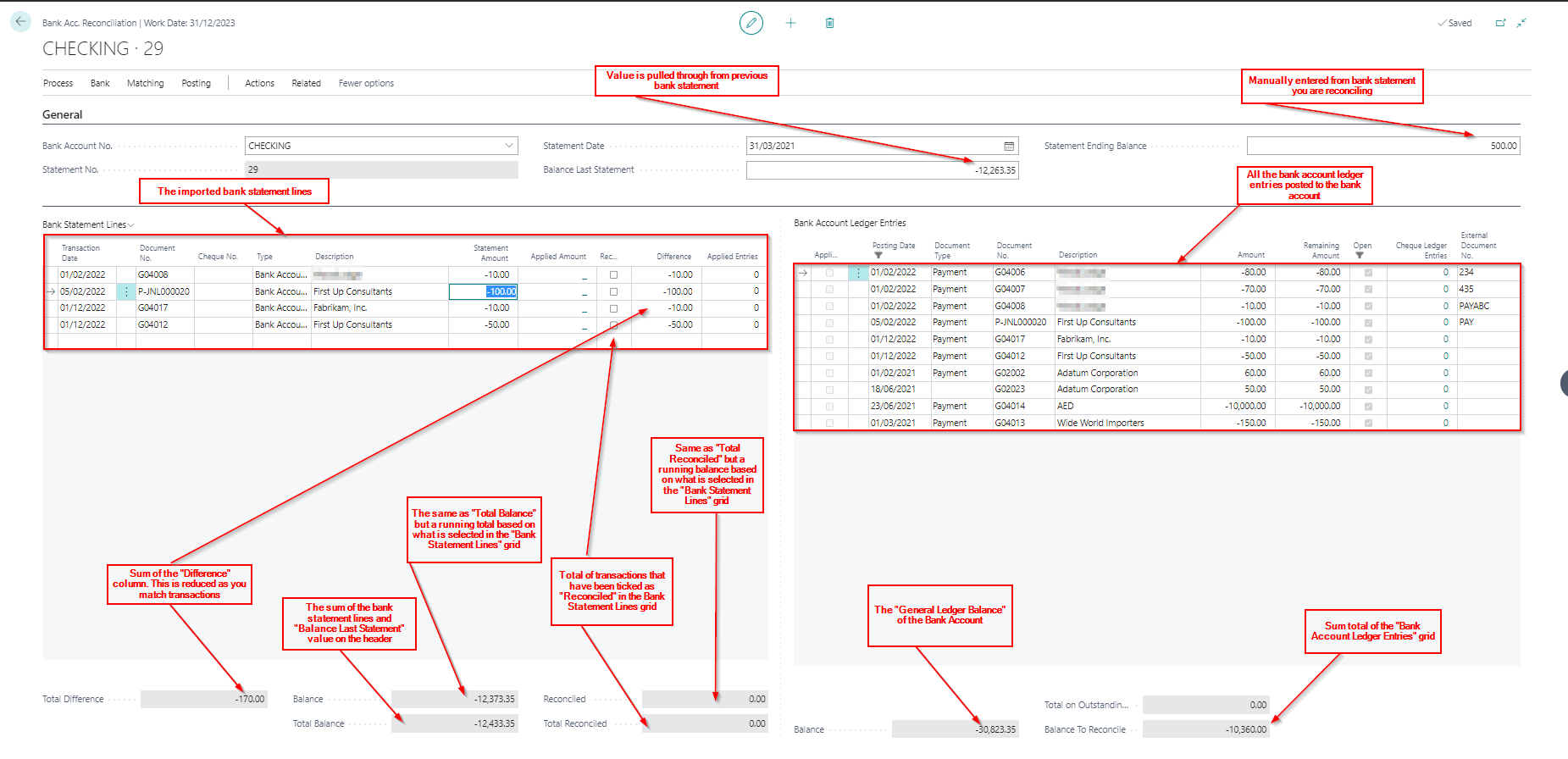
Task: Click the trash delete icon
Action: [x=829, y=23]
